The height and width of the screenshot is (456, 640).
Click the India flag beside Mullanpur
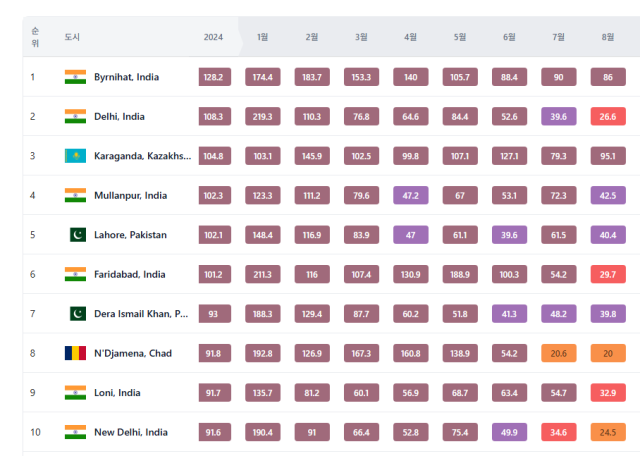[75, 195]
